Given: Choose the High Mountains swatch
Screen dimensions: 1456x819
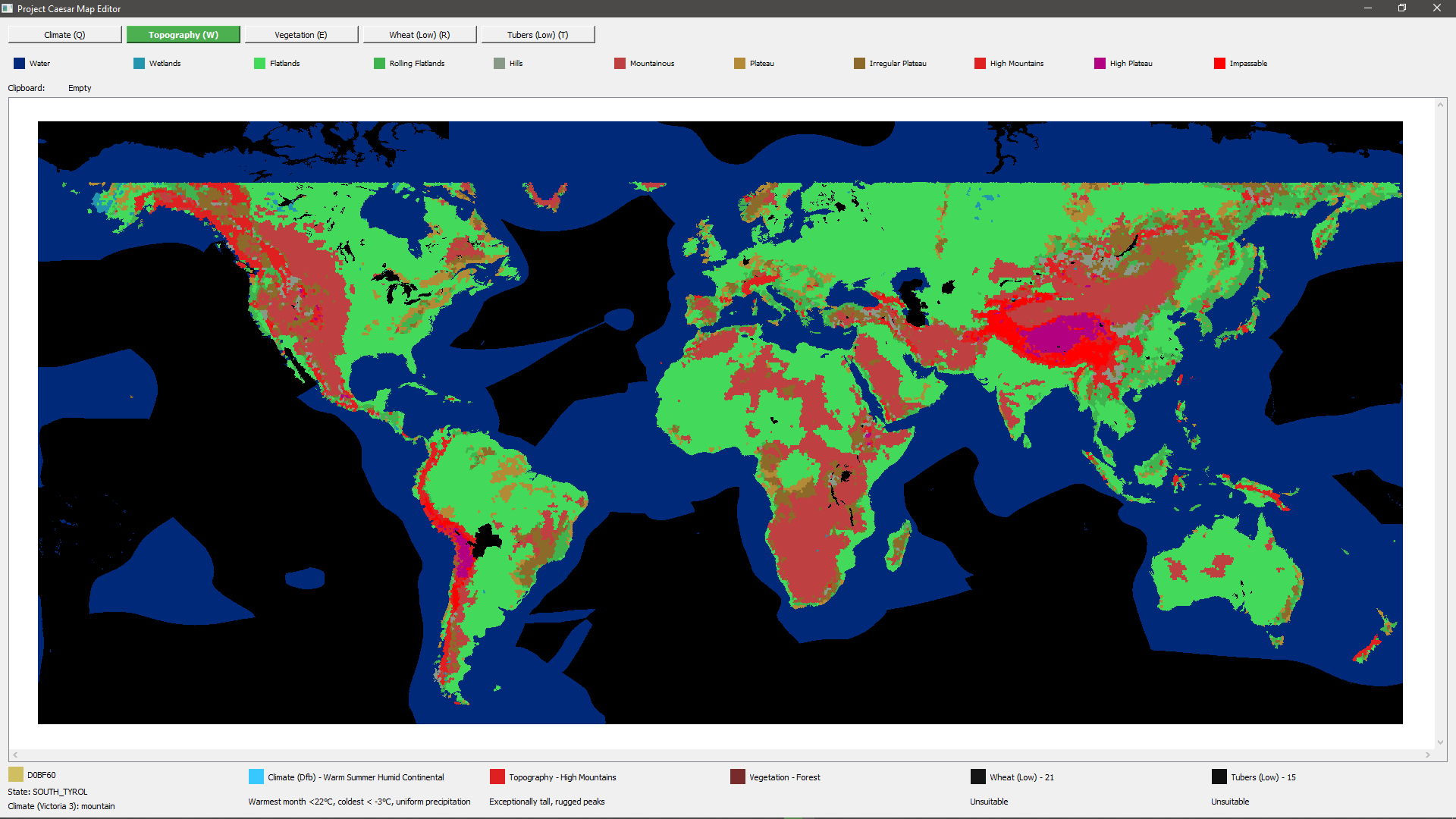Looking at the screenshot, I should [981, 64].
